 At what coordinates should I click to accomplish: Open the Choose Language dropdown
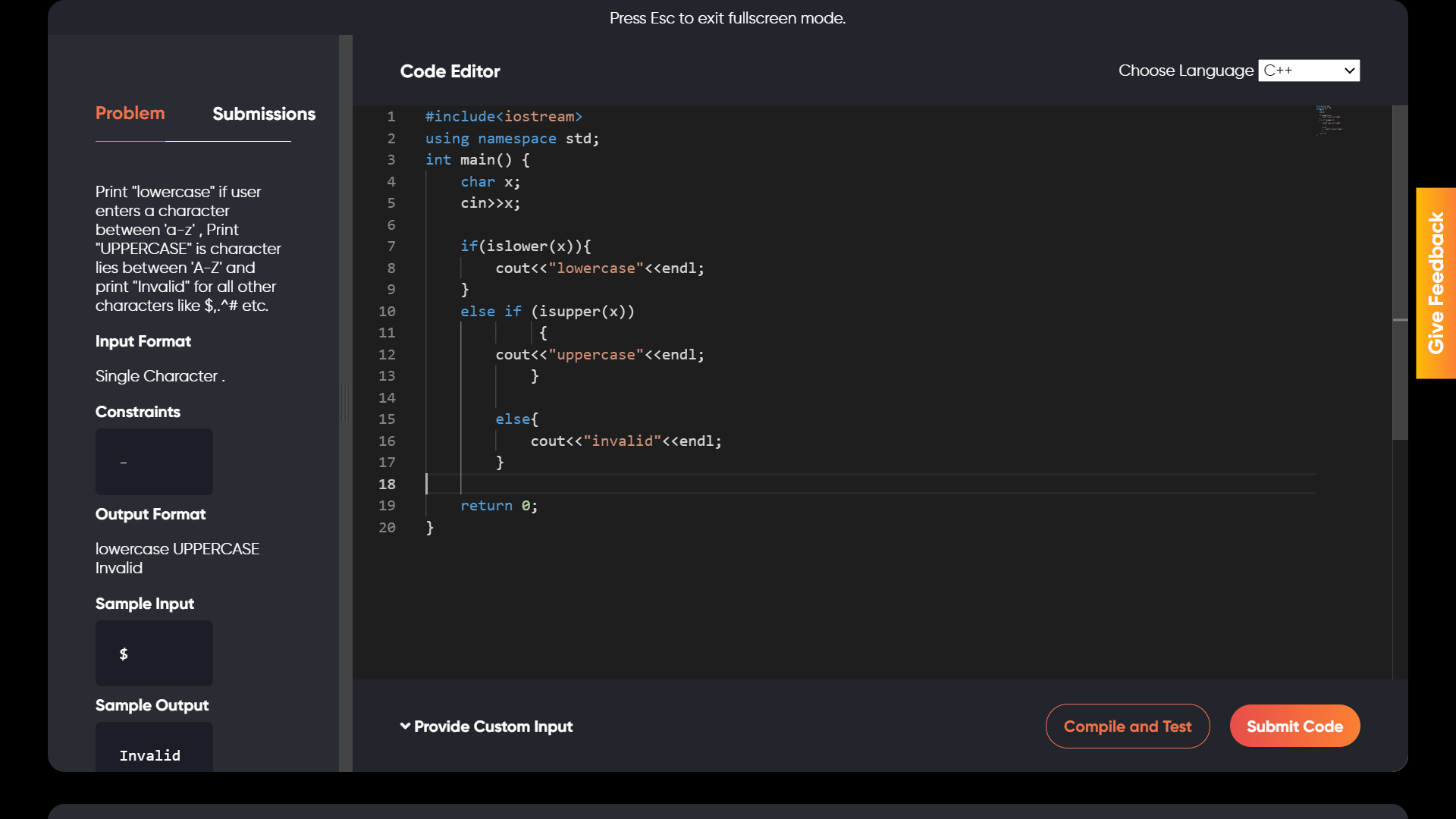pyautogui.click(x=1308, y=71)
